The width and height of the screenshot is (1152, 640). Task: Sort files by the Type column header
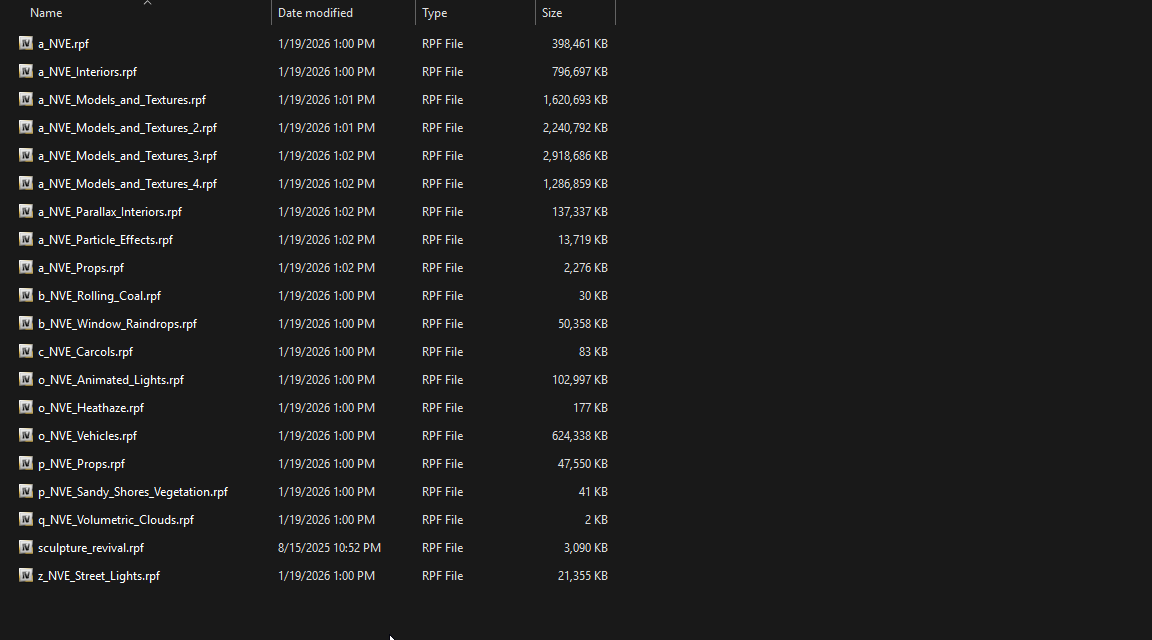435,13
